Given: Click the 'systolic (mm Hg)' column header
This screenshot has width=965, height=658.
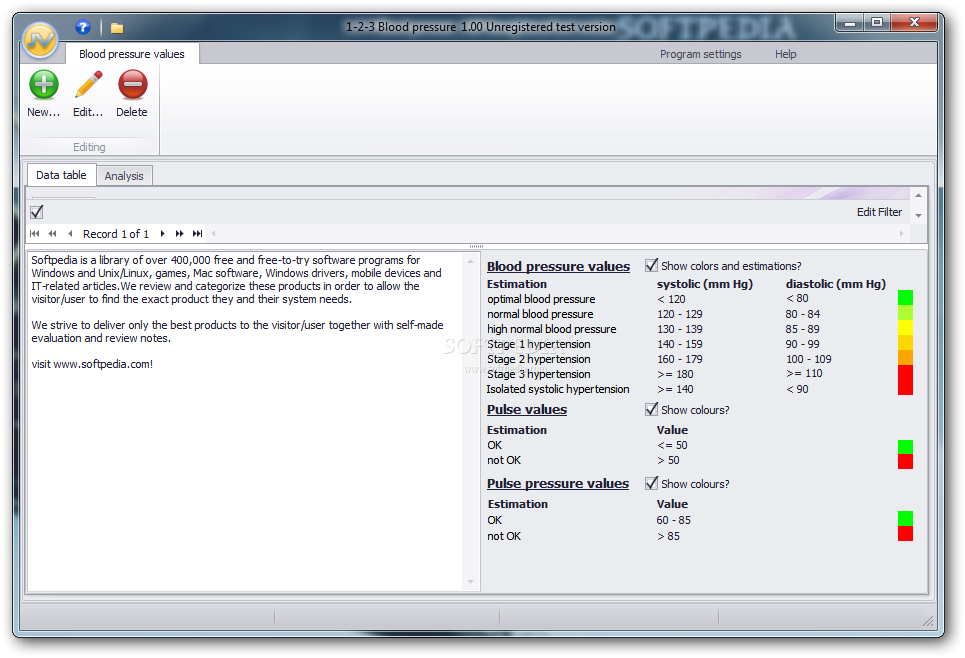Looking at the screenshot, I should tap(705, 284).
